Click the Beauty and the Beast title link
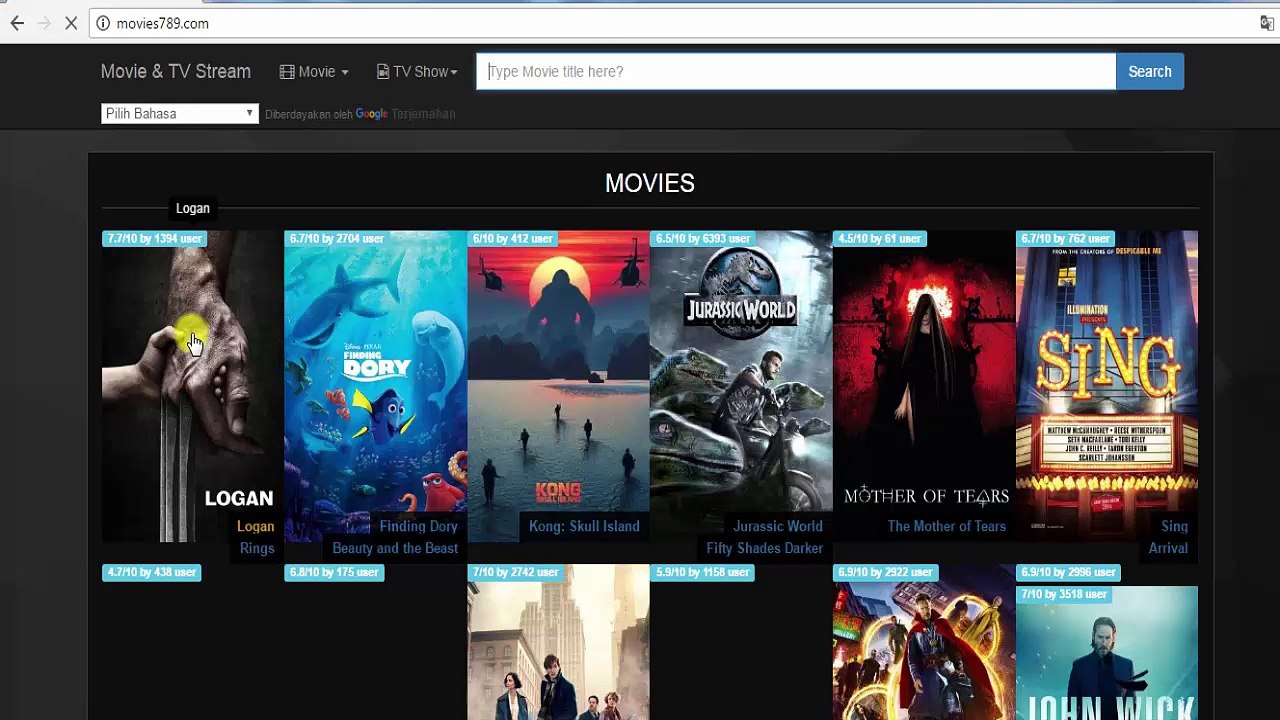This screenshot has height=720, width=1280. pos(395,548)
